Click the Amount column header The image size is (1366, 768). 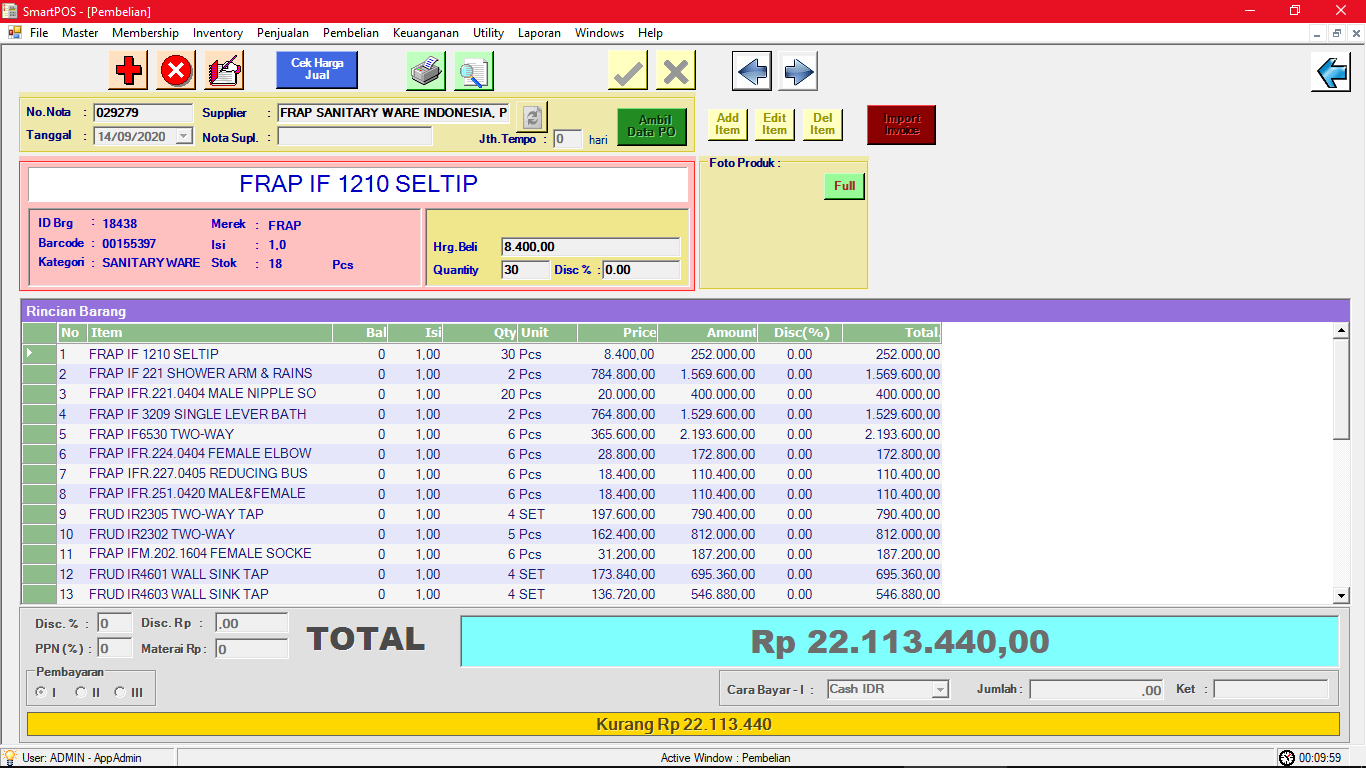[x=707, y=333]
